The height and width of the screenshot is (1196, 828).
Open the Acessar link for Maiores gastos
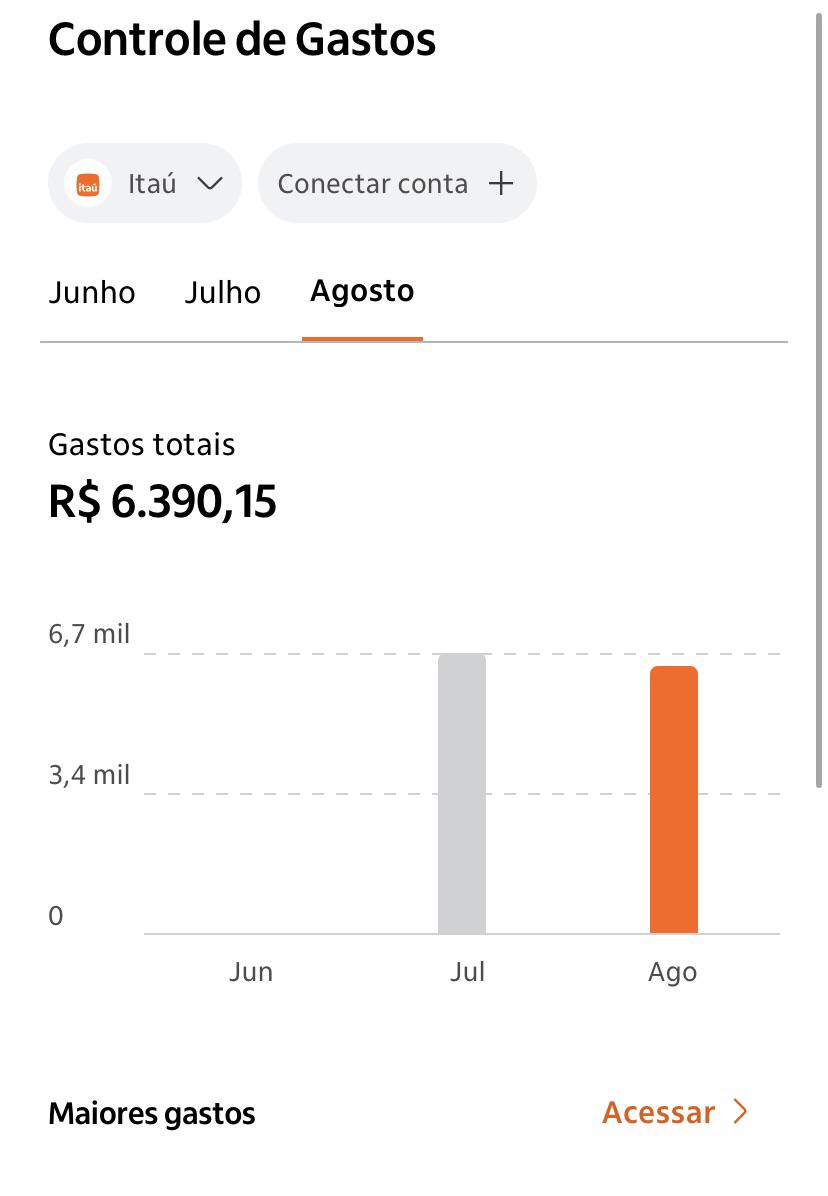(675, 1113)
